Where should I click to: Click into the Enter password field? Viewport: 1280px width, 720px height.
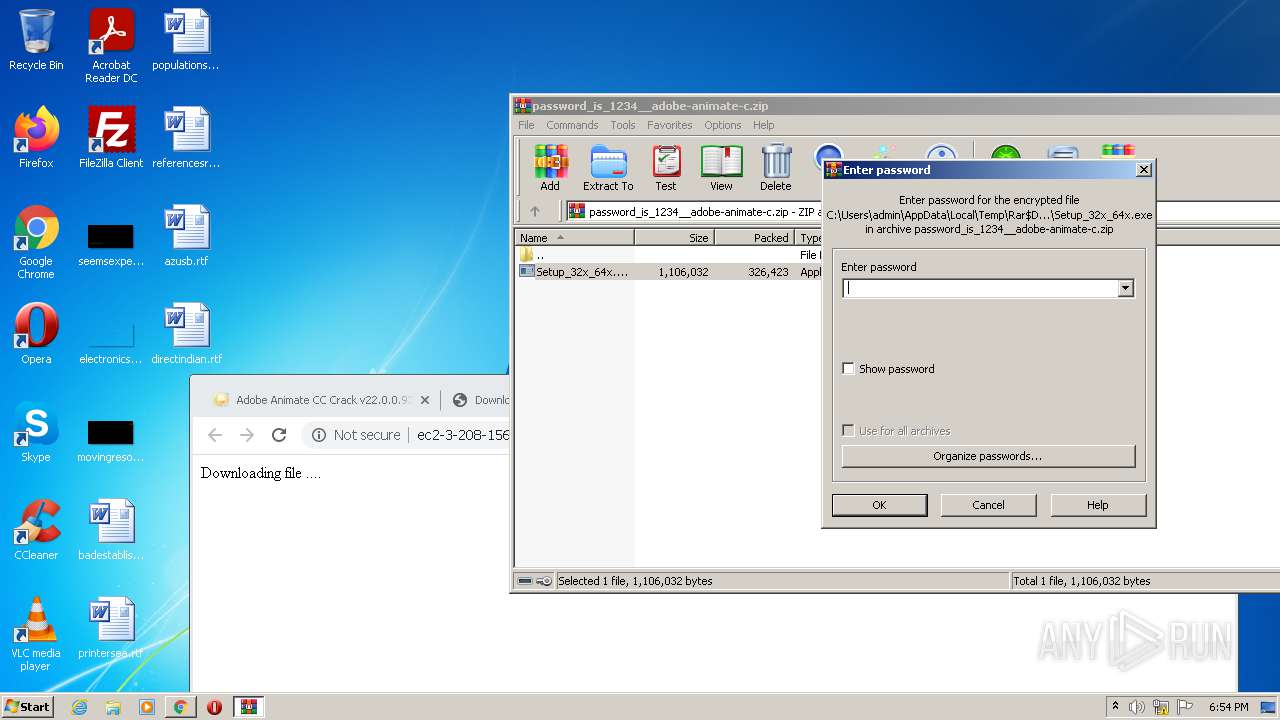coord(980,288)
